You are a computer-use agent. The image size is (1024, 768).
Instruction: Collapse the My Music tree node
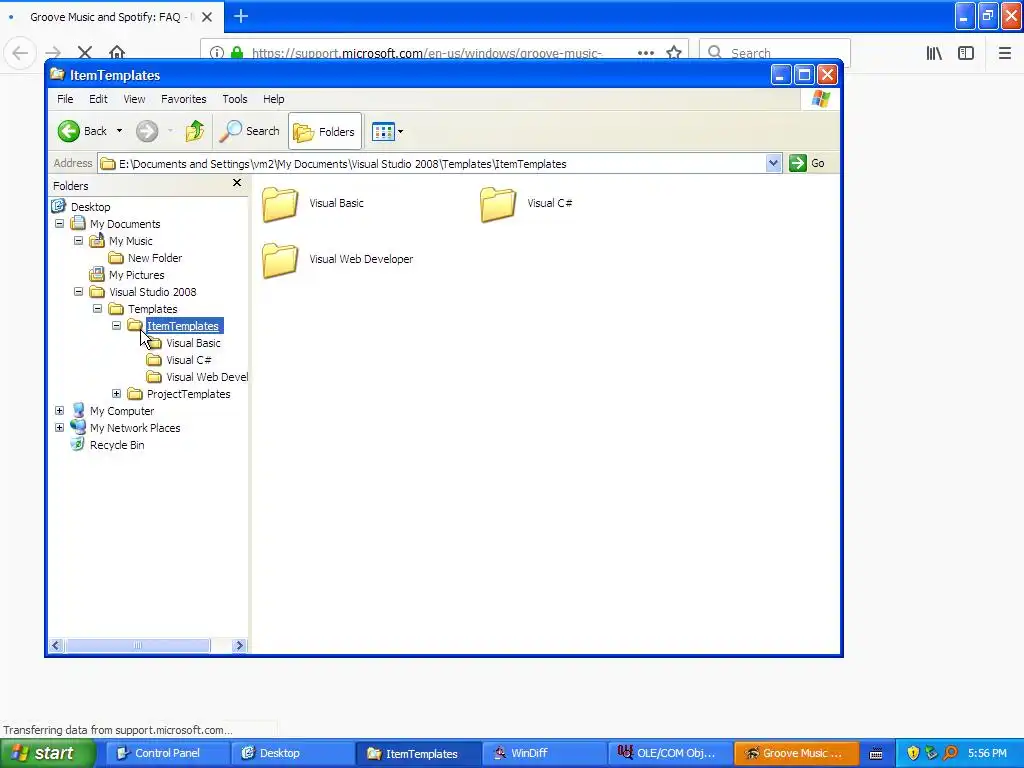click(78, 240)
